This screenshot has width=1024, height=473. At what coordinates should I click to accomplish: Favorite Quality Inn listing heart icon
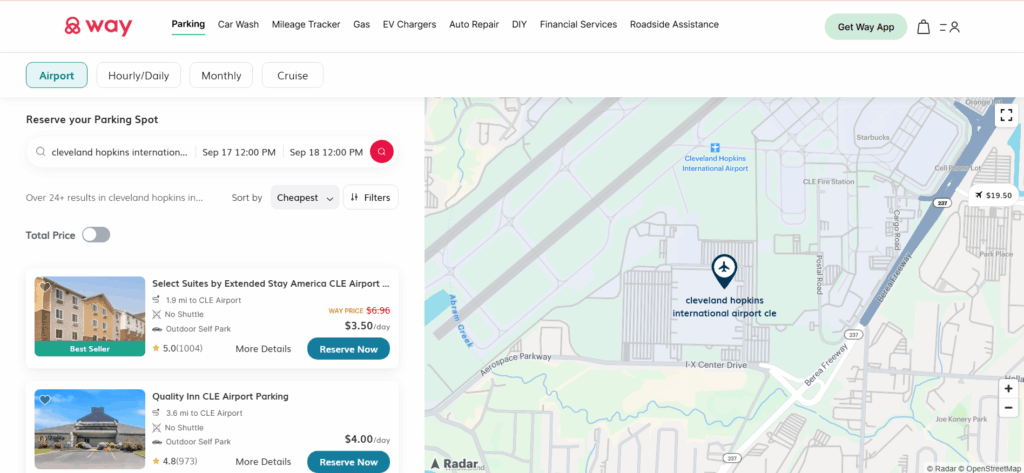click(44, 399)
